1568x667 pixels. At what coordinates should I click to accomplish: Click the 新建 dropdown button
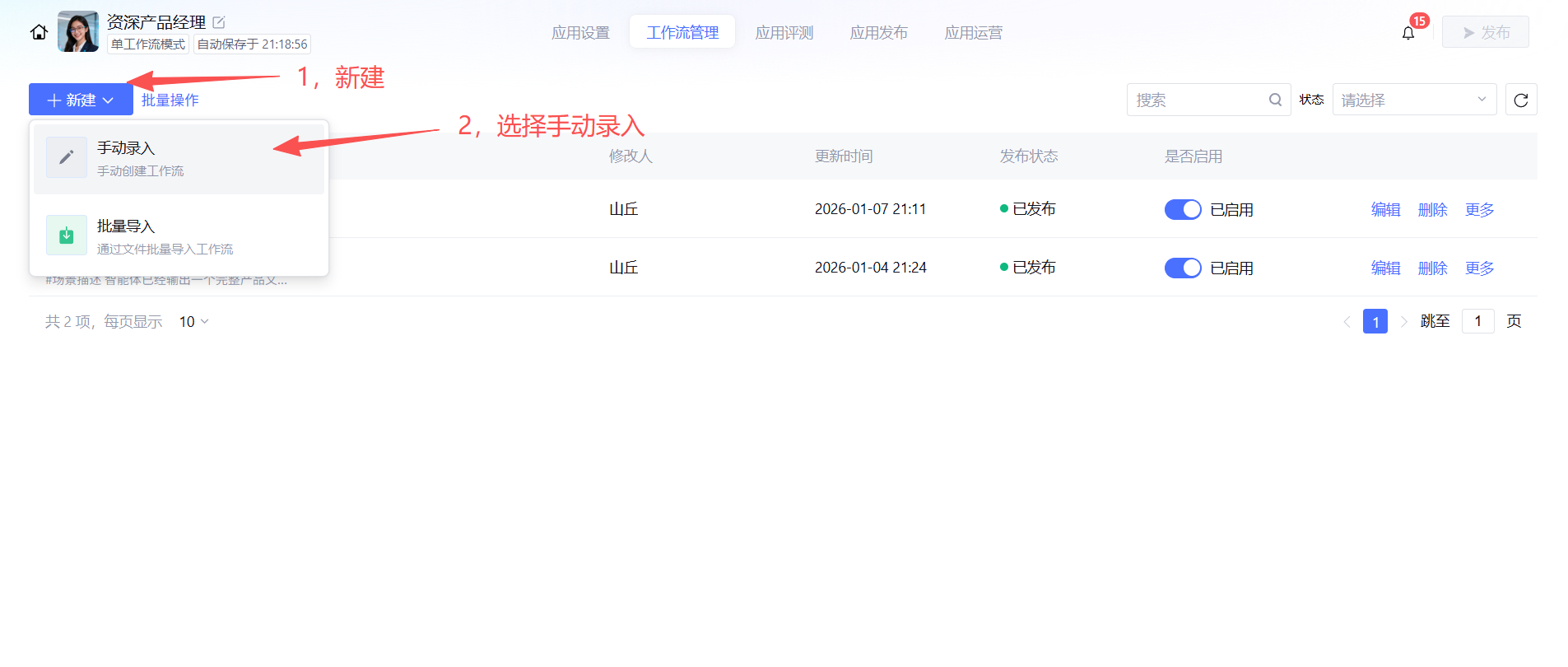pos(81,100)
